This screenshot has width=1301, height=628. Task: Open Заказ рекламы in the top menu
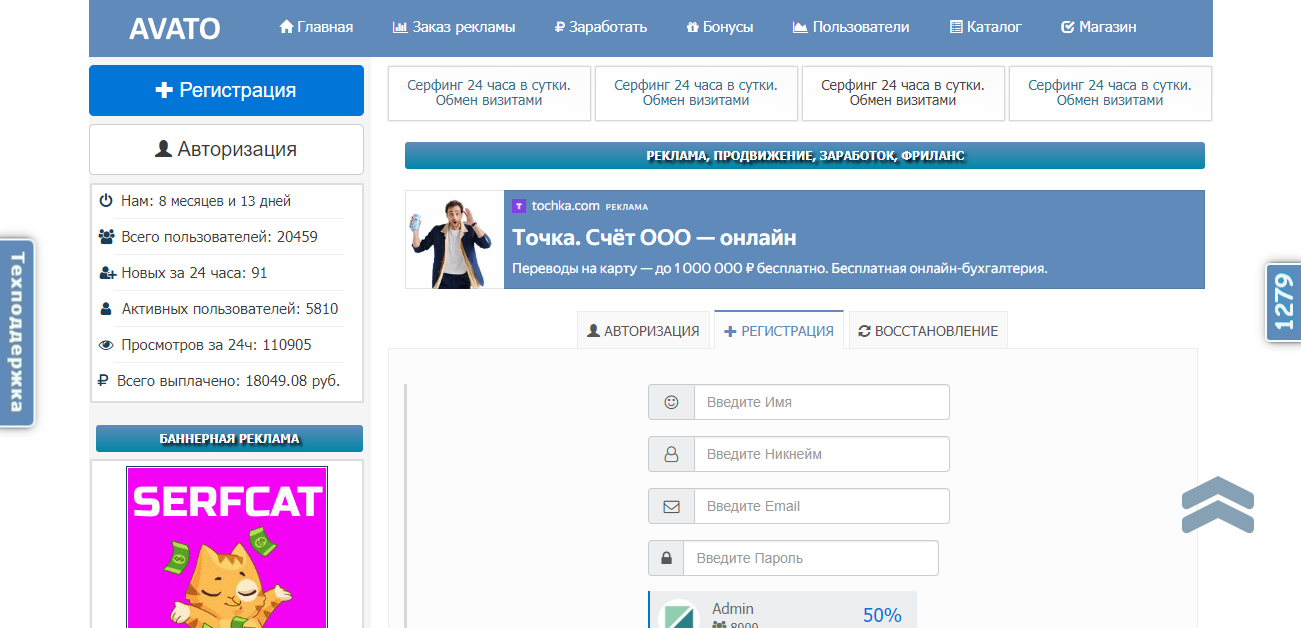click(x=454, y=27)
